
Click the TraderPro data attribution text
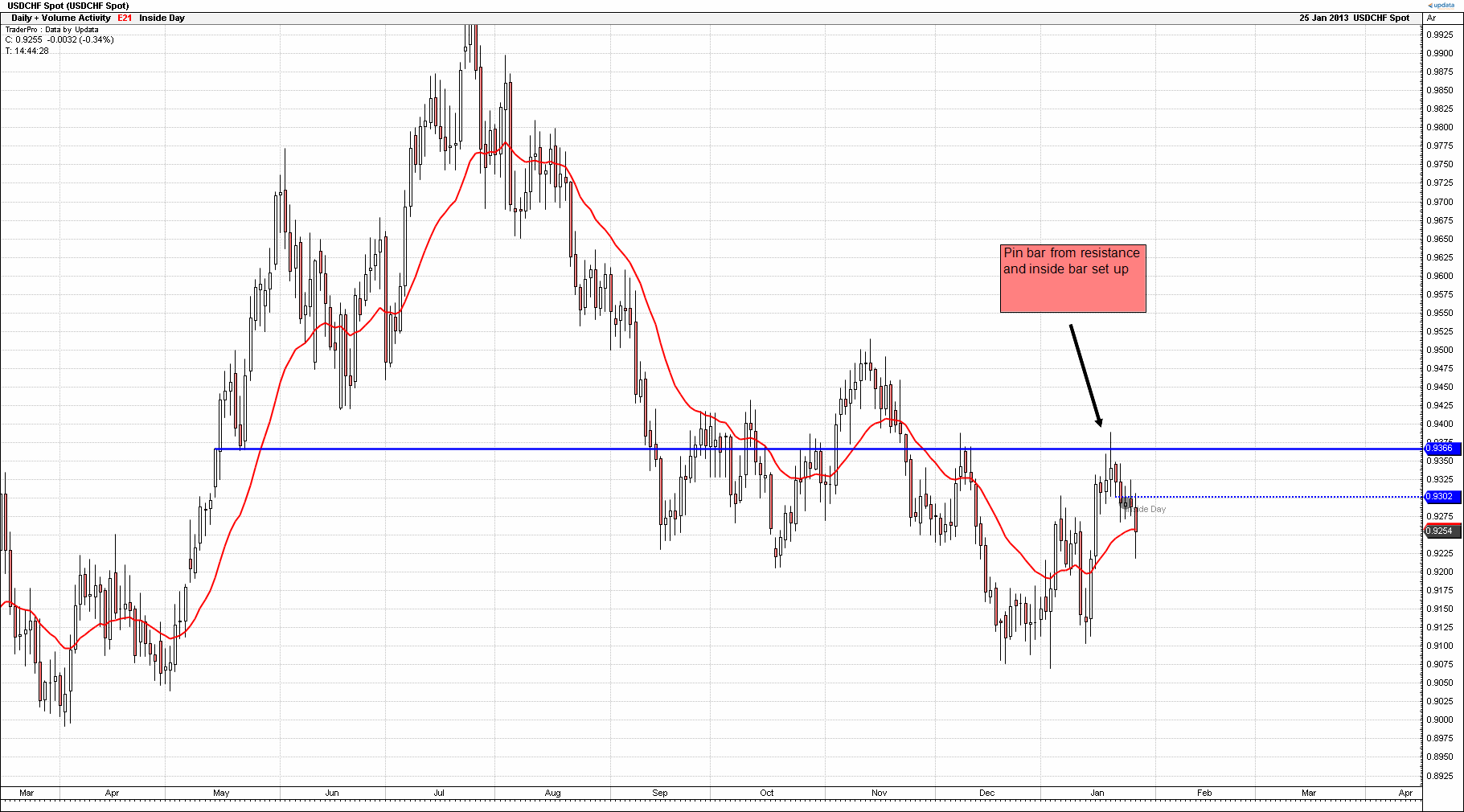tap(51, 30)
